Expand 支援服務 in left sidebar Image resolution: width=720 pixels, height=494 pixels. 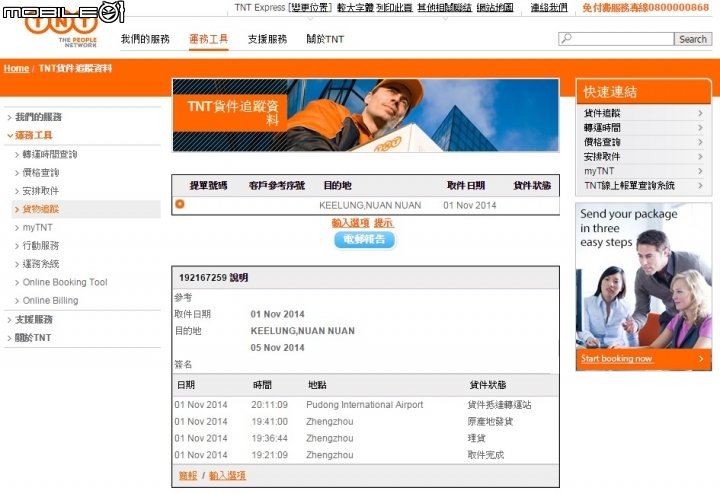[x=34, y=319]
